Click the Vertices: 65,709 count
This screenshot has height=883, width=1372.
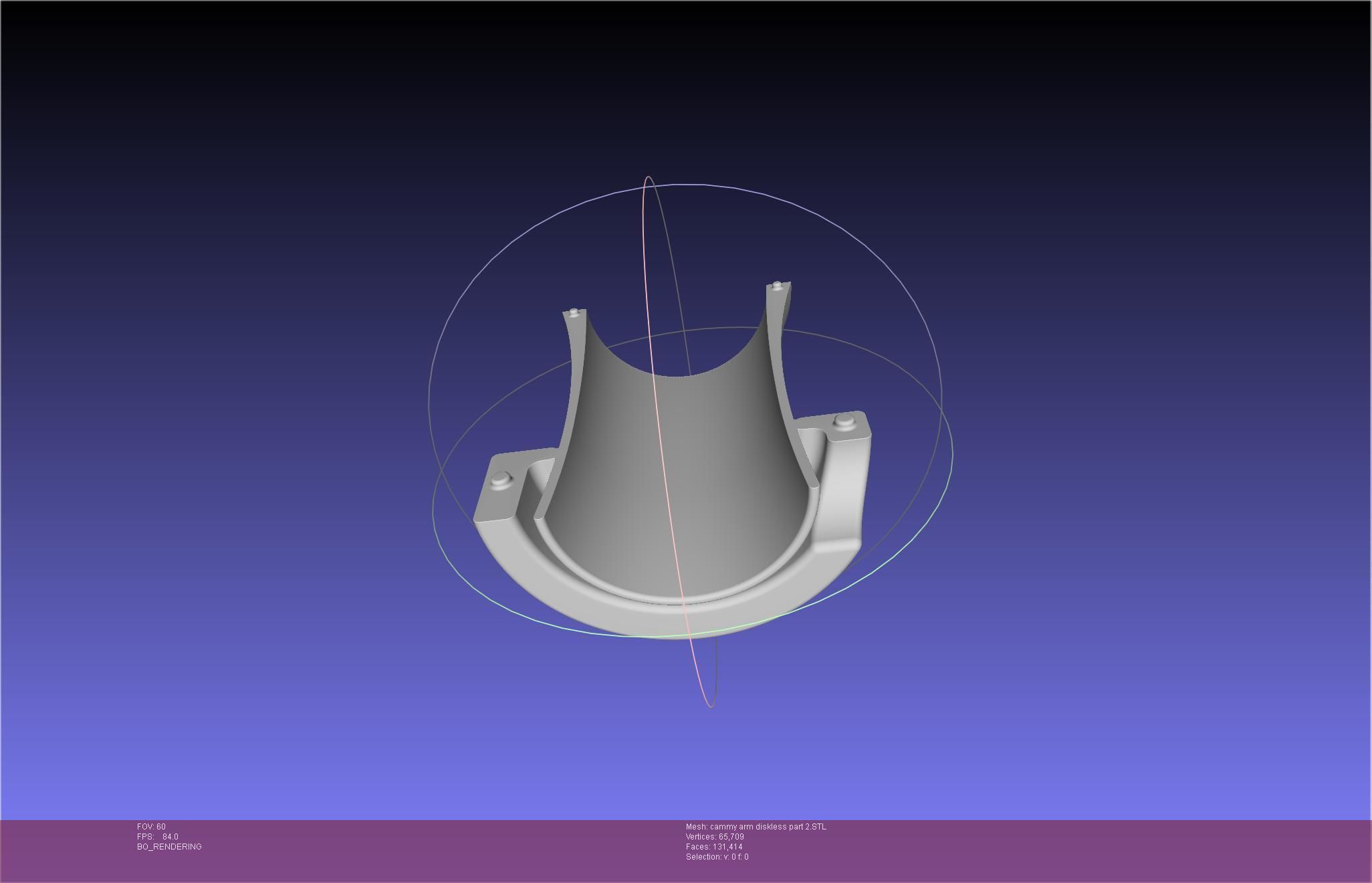[x=715, y=837]
